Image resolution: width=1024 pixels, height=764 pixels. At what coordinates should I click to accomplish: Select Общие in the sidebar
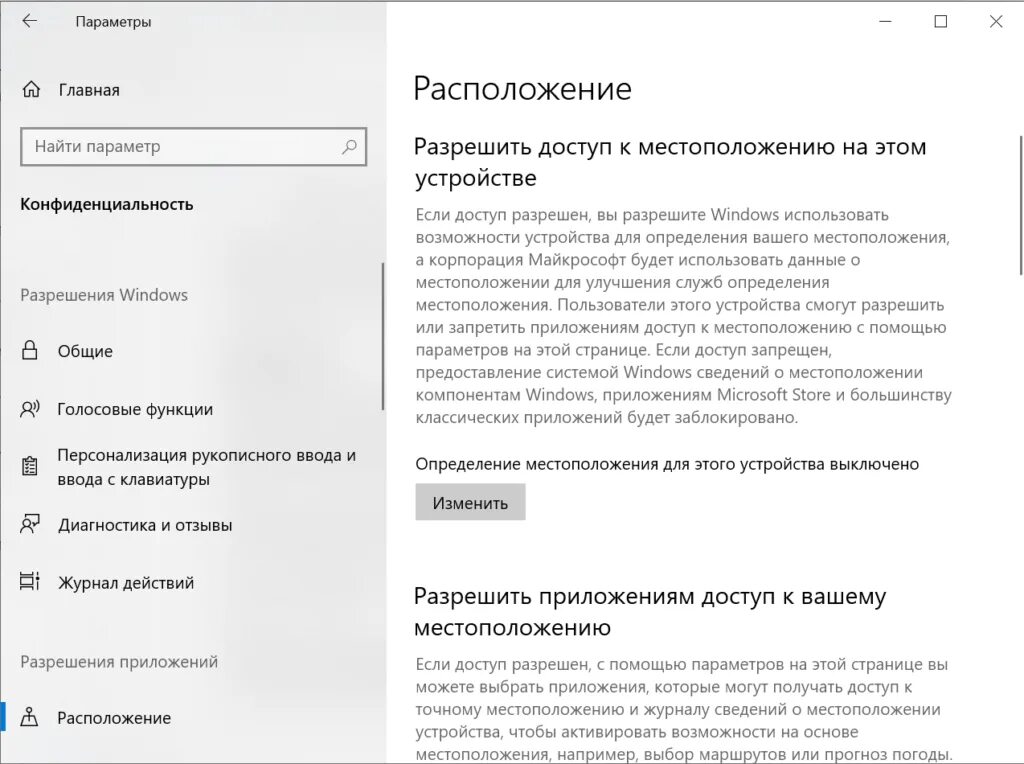pos(85,351)
